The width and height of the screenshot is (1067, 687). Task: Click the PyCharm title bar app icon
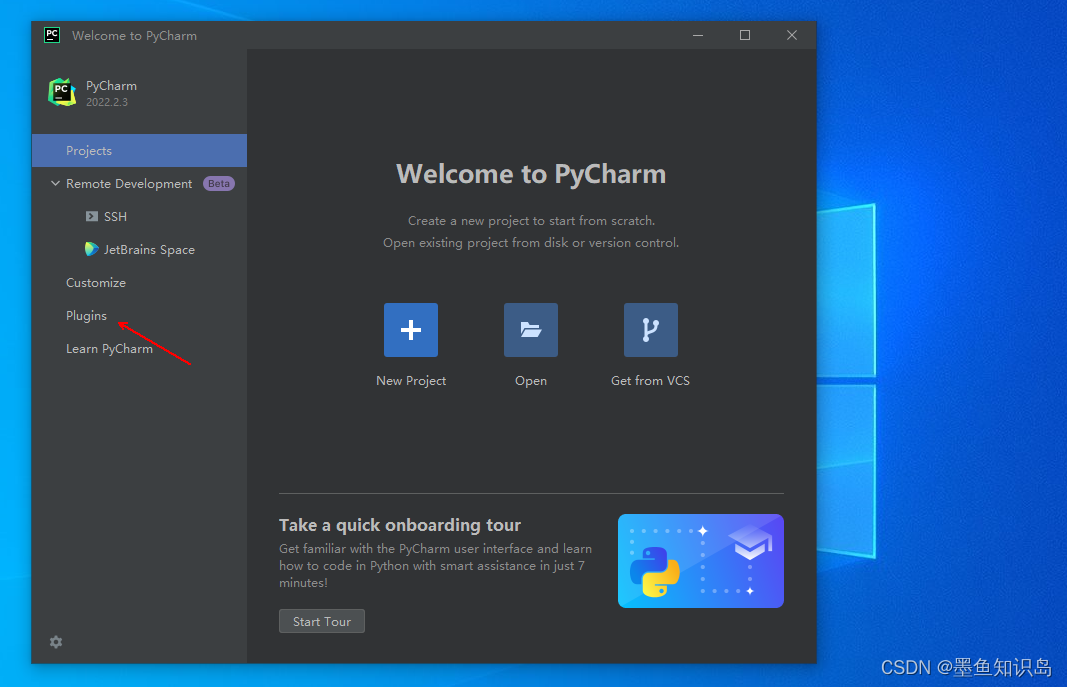tap(52, 35)
